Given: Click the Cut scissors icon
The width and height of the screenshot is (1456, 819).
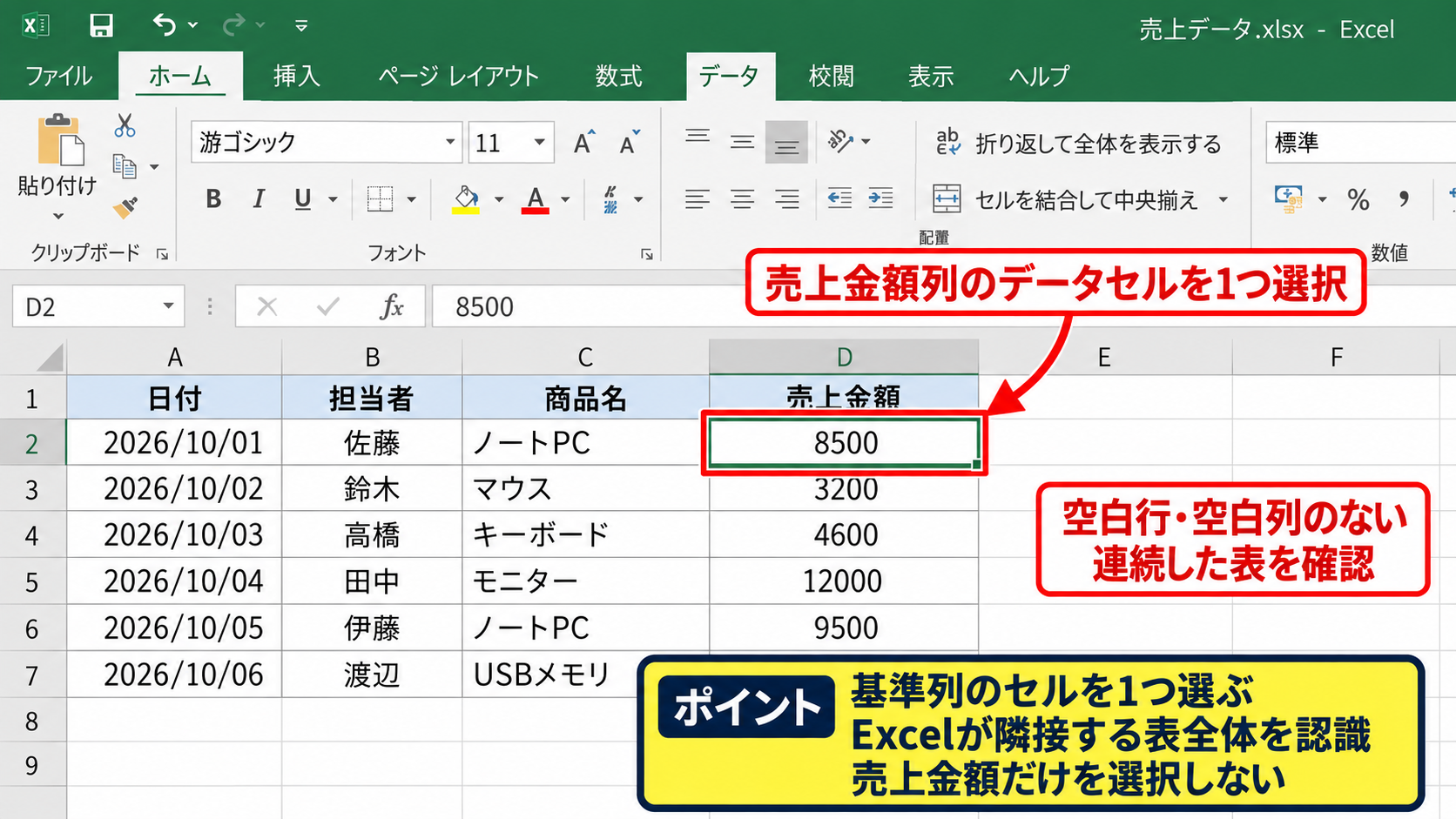Looking at the screenshot, I should pos(125,125).
